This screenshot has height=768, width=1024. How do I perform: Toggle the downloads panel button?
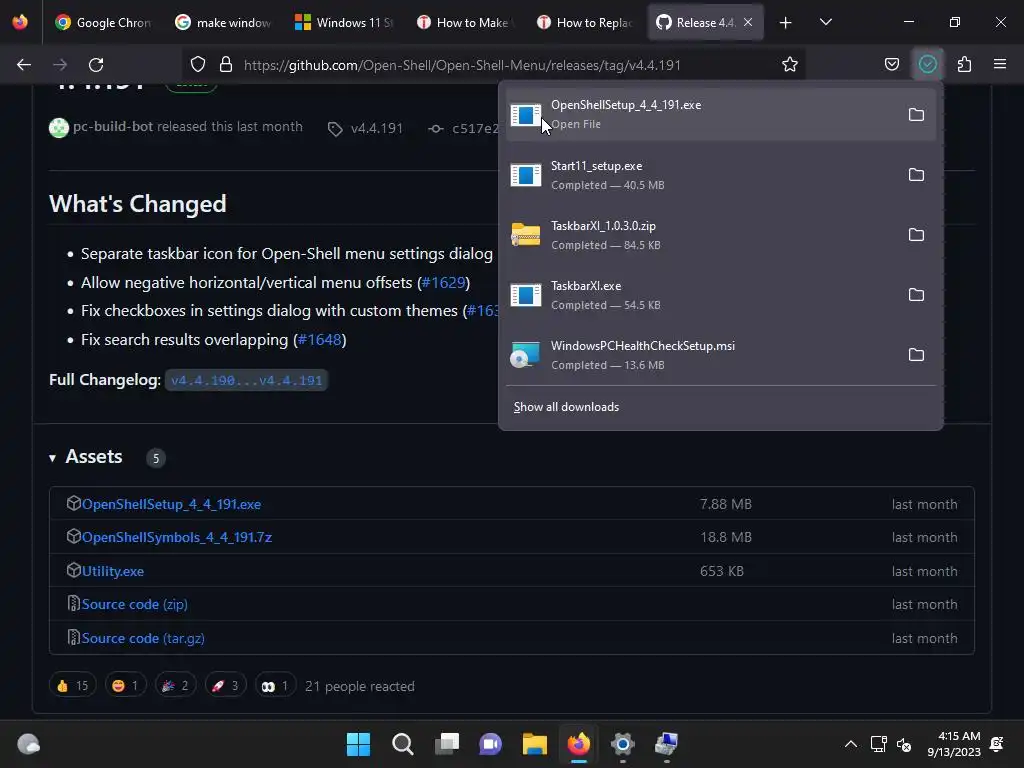(928, 65)
